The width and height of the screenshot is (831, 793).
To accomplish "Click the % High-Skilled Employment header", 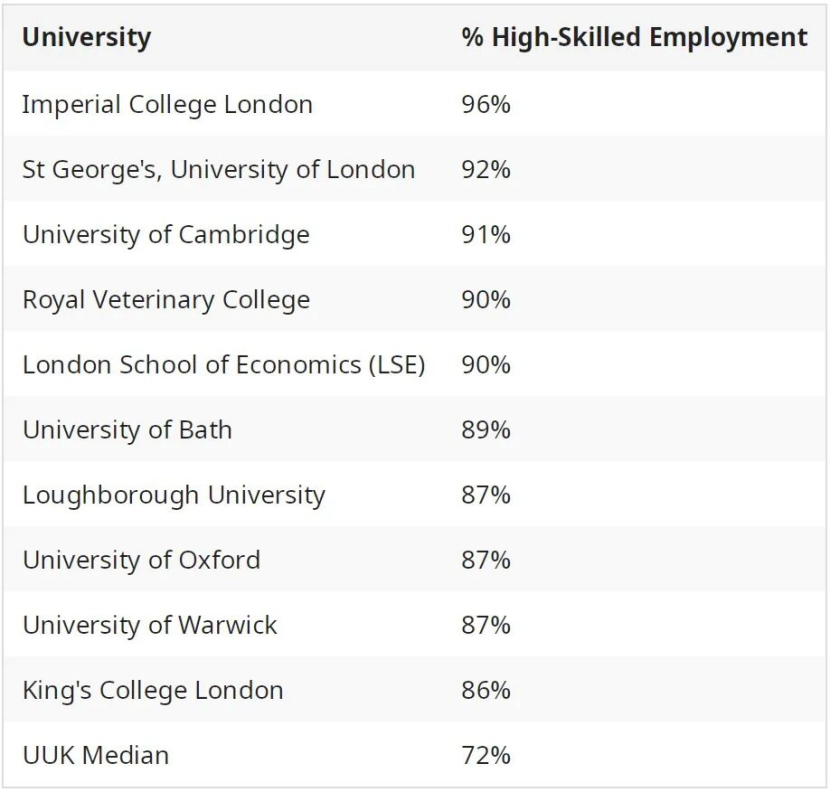I will pos(634,38).
